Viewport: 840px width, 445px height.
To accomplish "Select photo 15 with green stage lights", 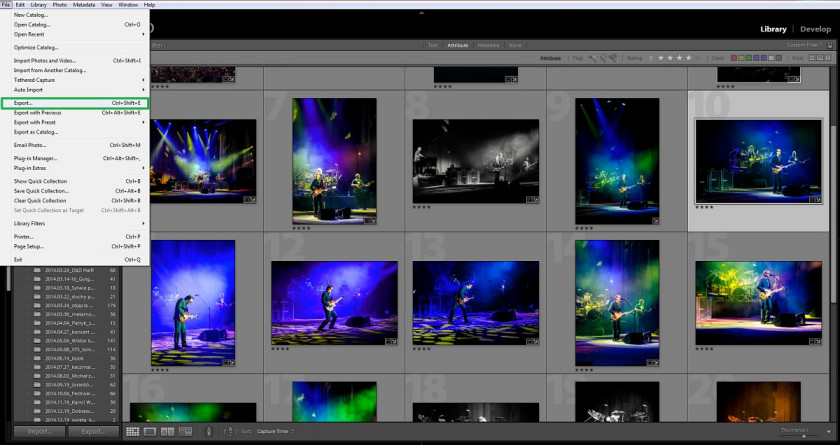I will point(758,303).
